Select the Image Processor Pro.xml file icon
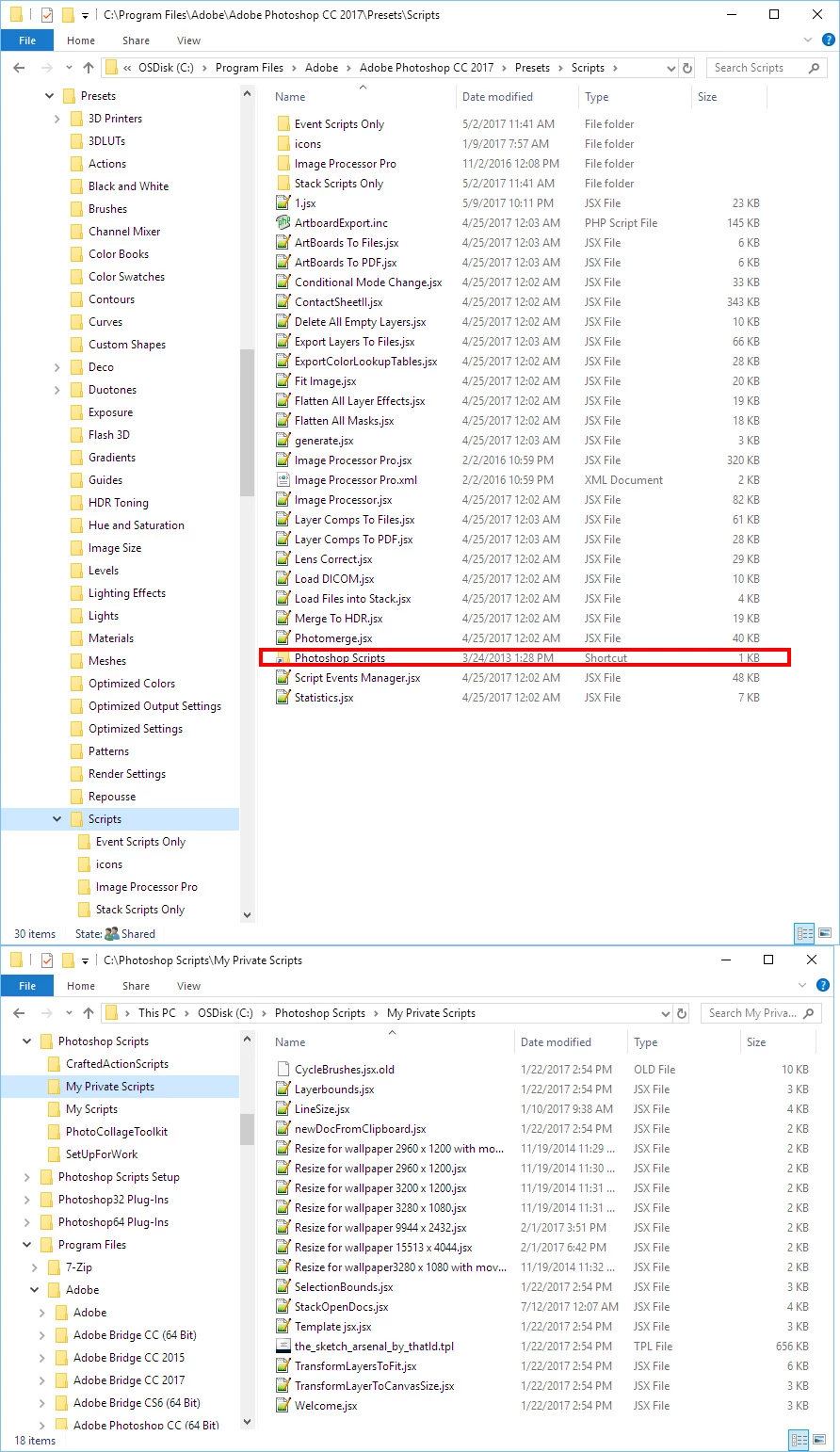 (x=283, y=479)
